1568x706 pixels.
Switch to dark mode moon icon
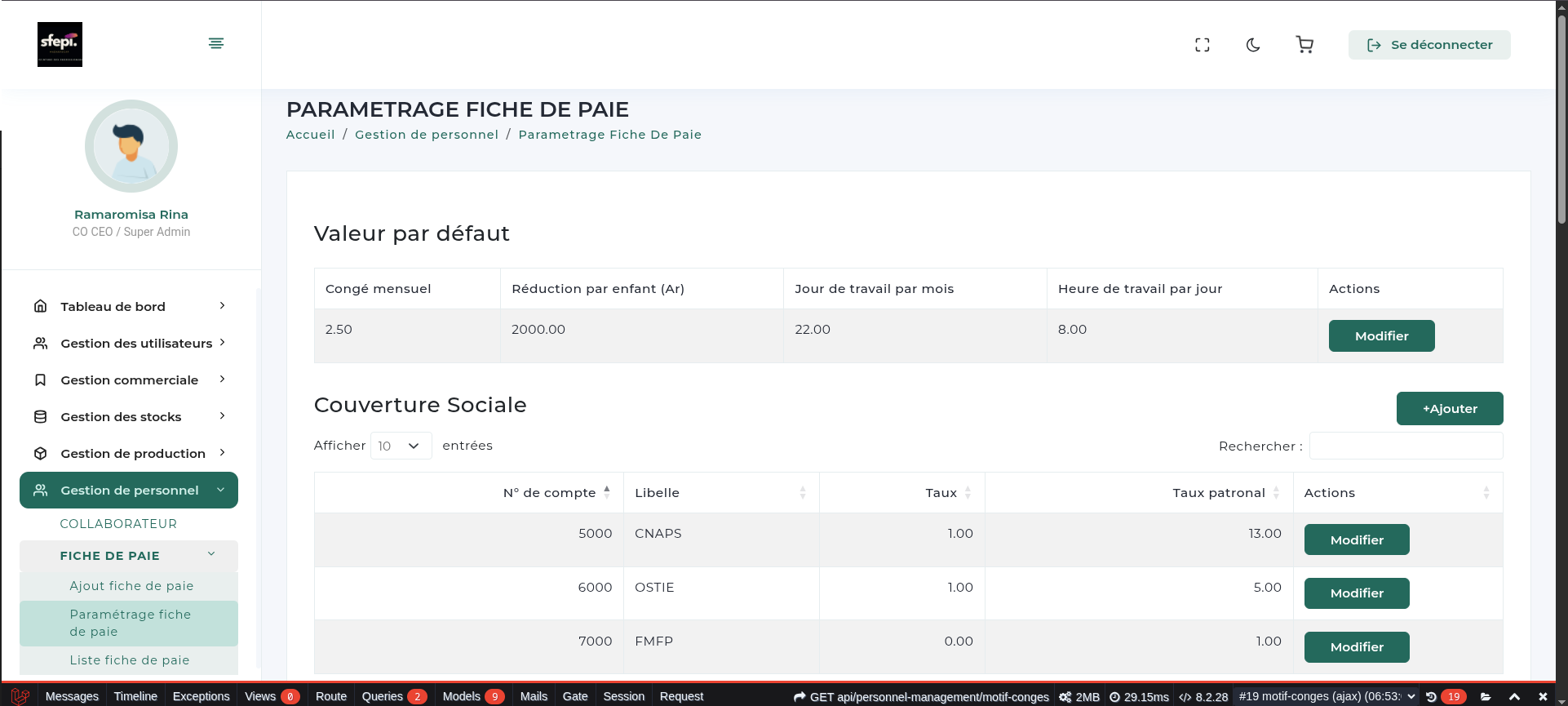(1253, 45)
